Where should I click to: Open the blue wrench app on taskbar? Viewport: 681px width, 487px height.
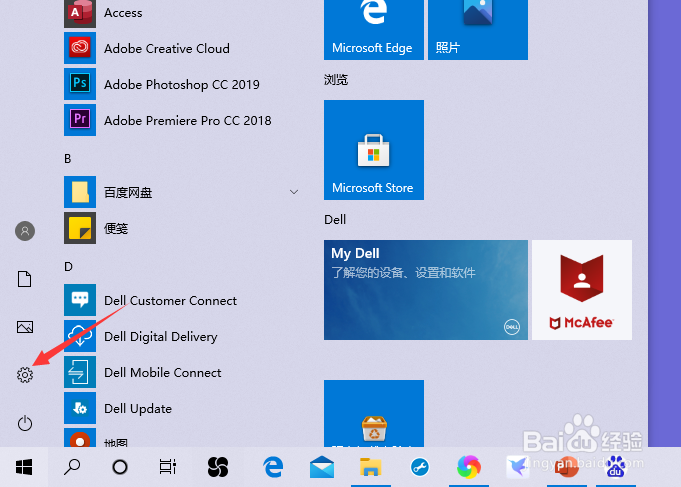(x=420, y=467)
